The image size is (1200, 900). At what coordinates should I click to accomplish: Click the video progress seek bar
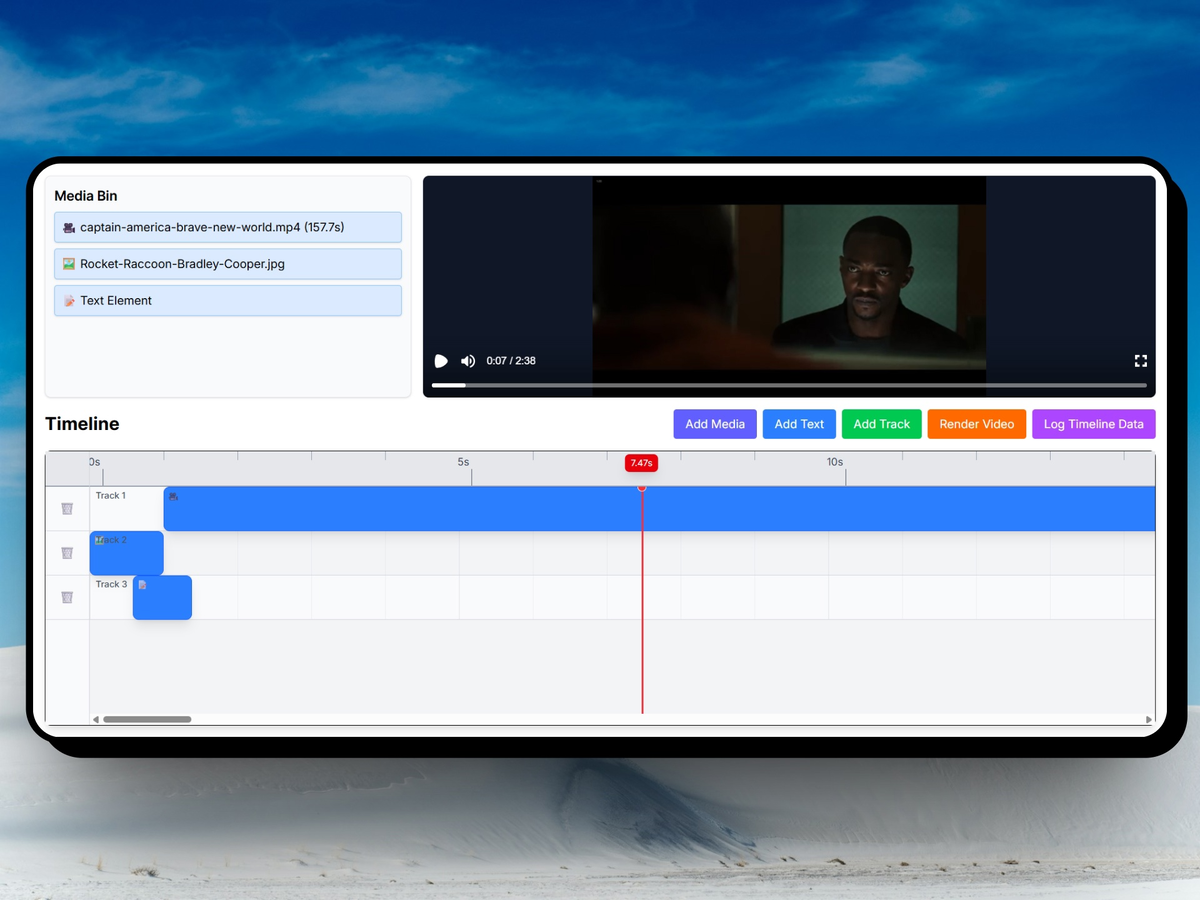tap(789, 385)
